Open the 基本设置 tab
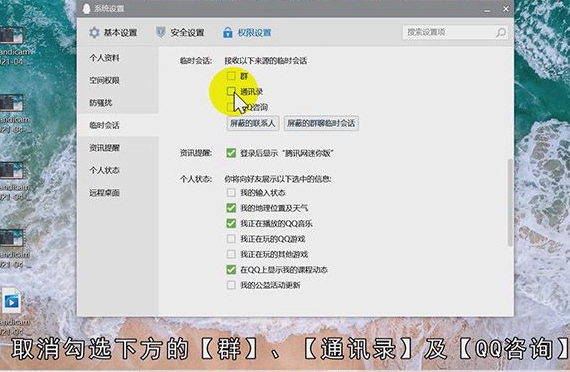Screen dimensions: 570x372 coord(113,33)
